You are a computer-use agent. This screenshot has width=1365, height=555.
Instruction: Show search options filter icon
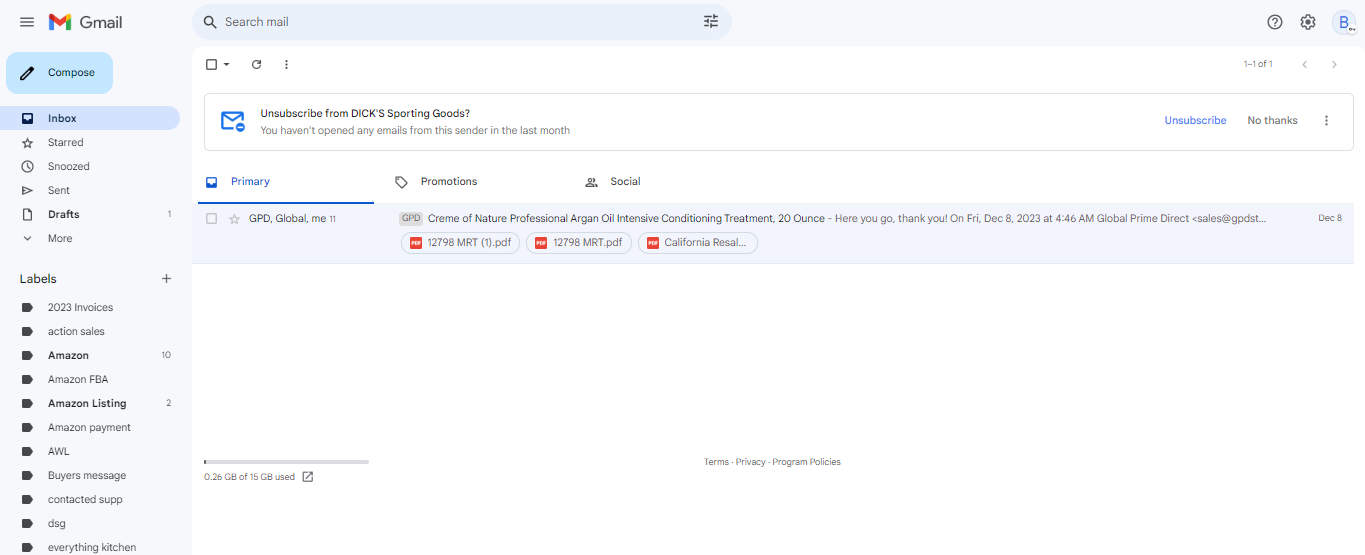[x=711, y=22]
